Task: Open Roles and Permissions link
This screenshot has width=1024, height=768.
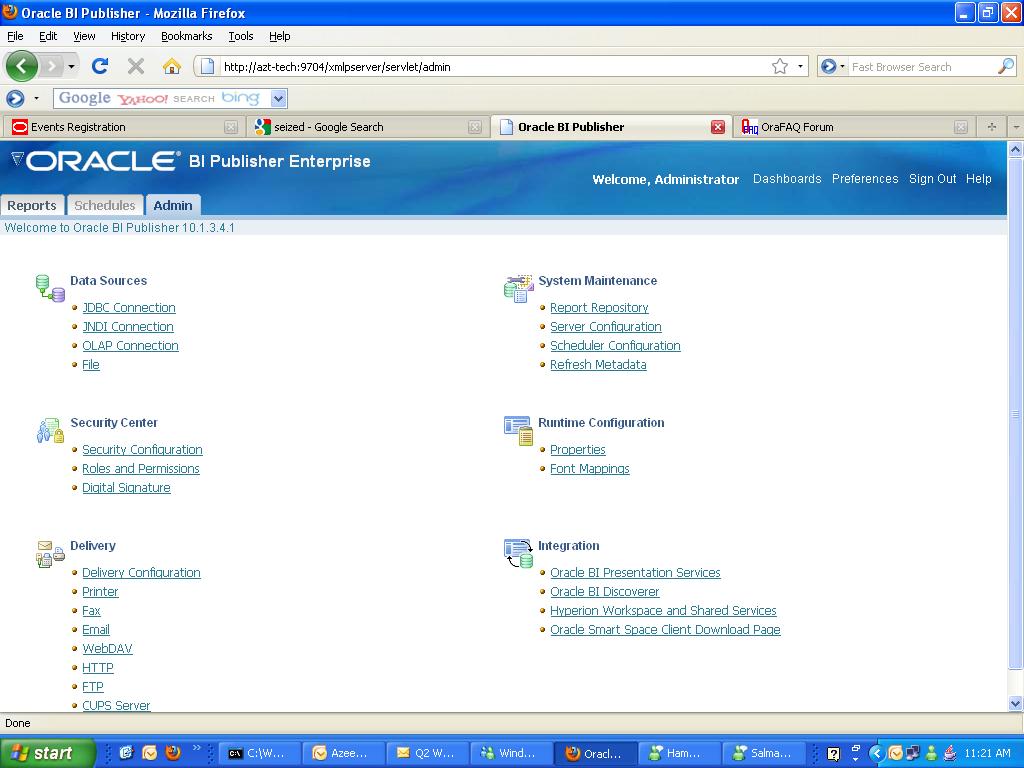Action: pos(141,468)
